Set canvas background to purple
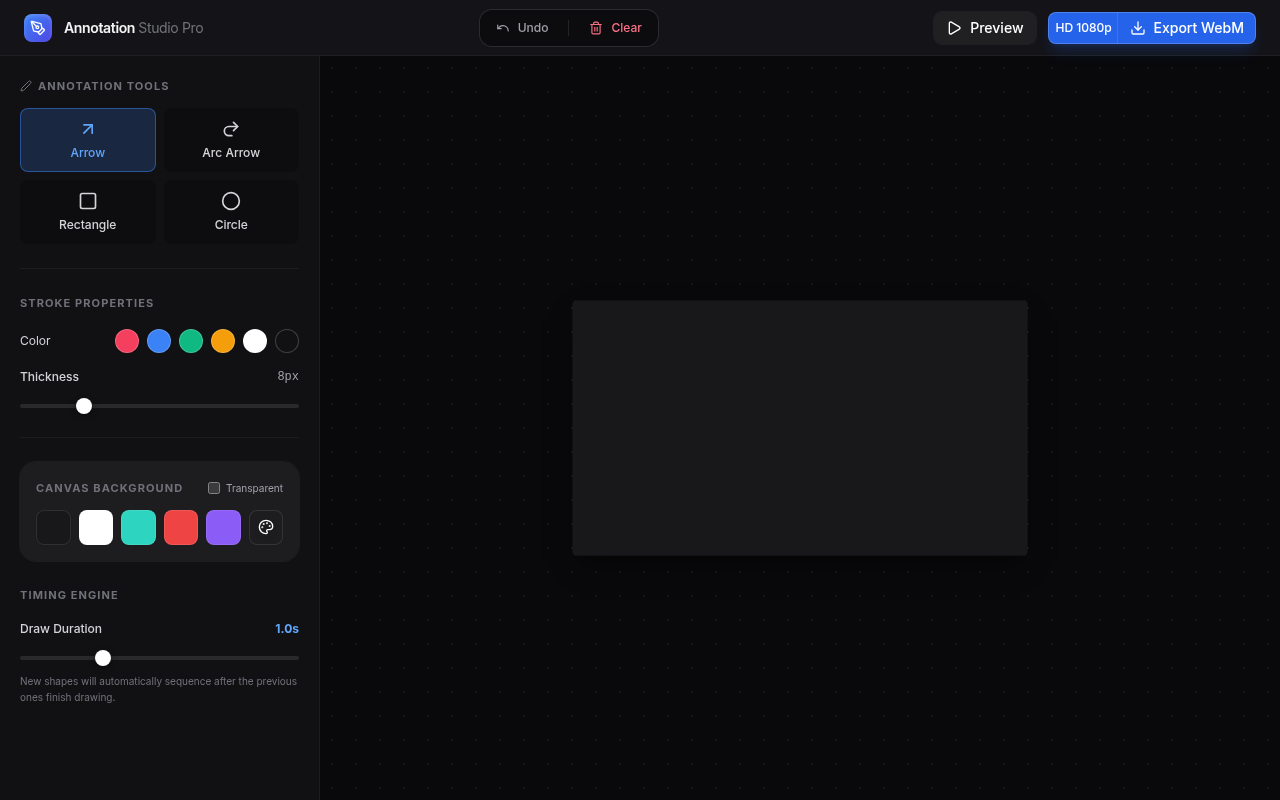Image resolution: width=1280 pixels, height=800 pixels. [x=223, y=527]
